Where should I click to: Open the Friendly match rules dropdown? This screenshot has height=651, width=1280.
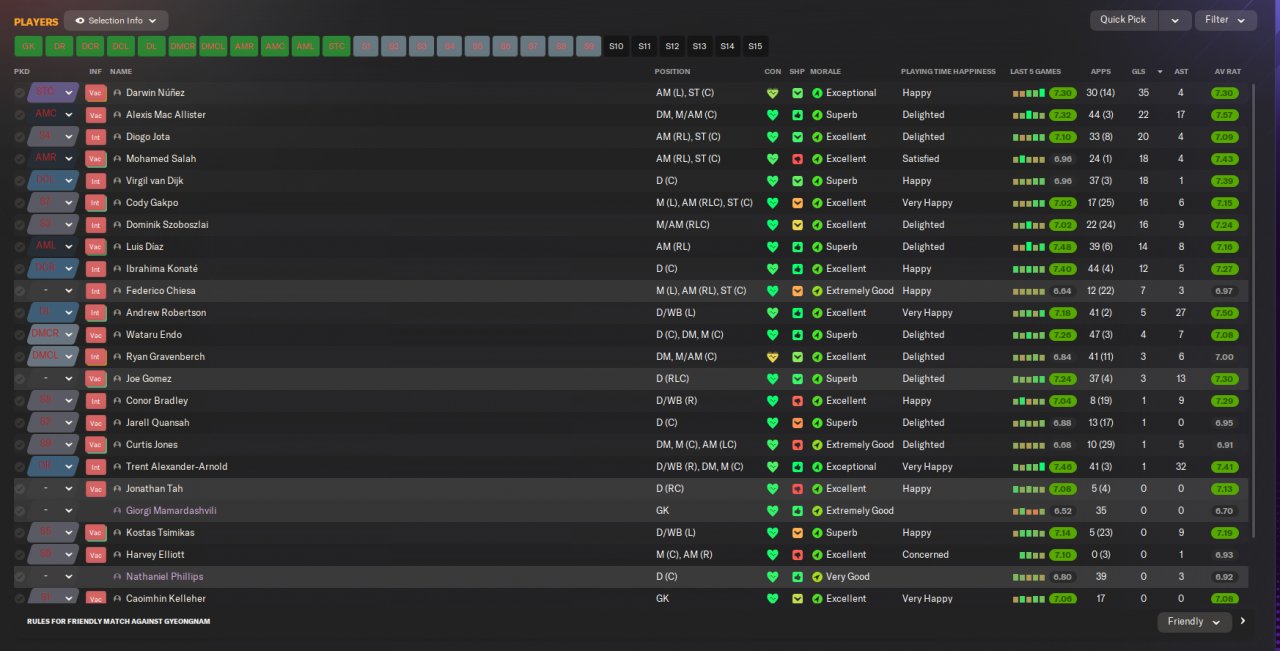tap(1194, 622)
